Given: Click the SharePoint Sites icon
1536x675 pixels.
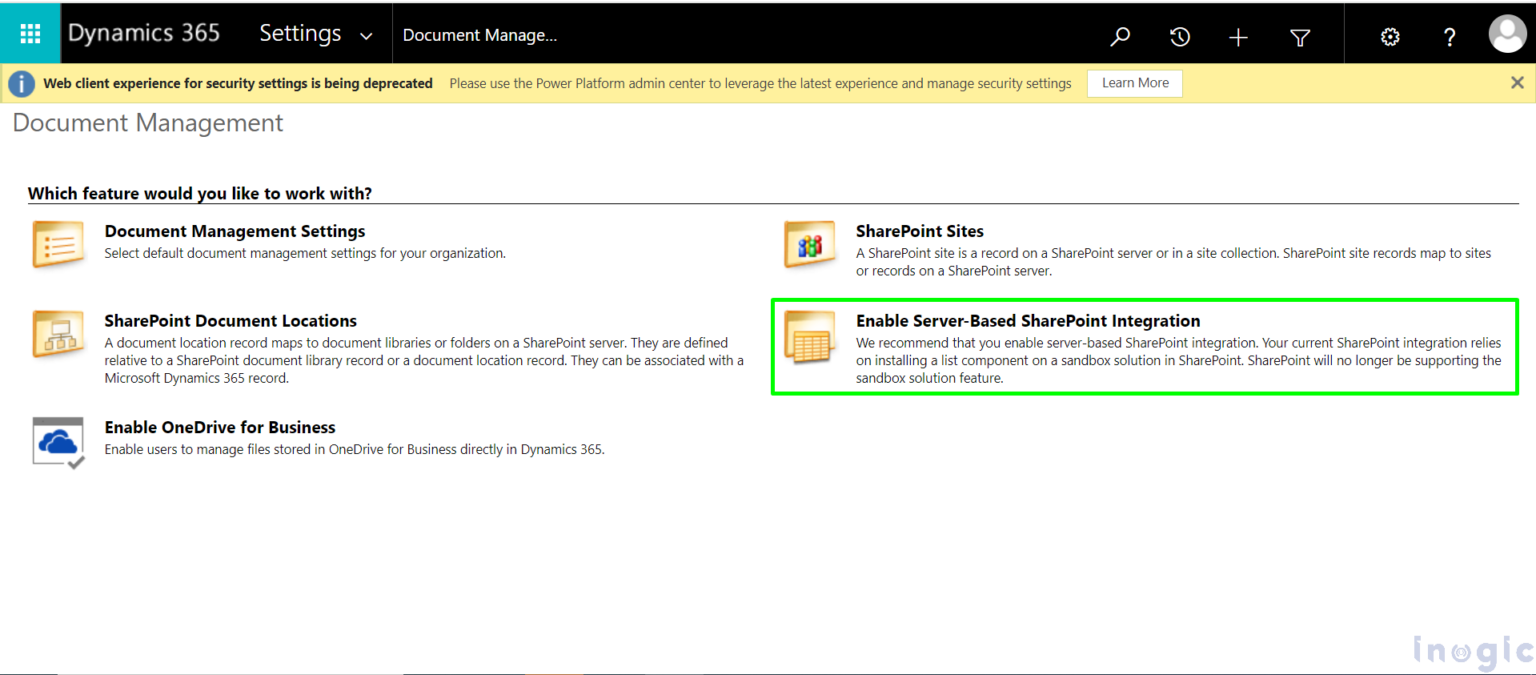Looking at the screenshot, I should click(810, 244).
